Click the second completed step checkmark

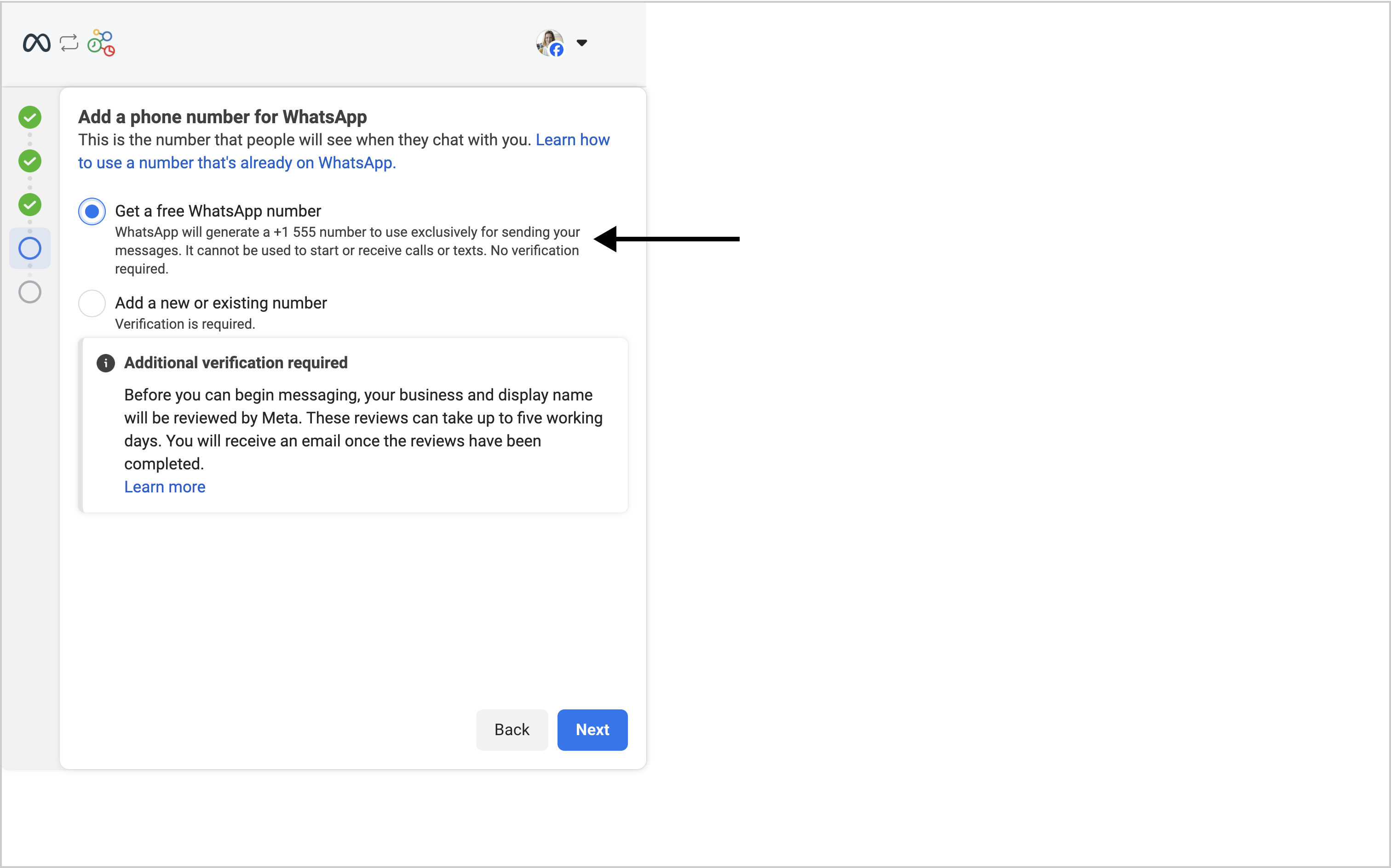point(30,161)
